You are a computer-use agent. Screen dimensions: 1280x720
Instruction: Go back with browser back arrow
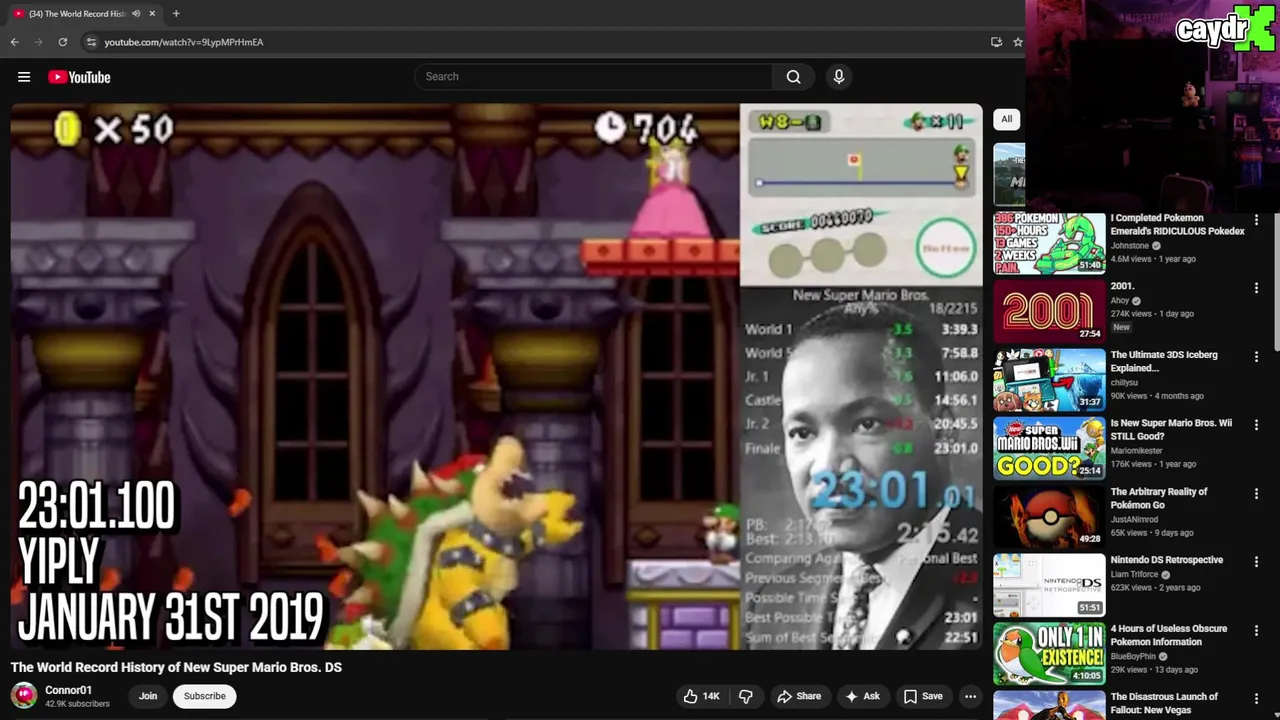click(14, 42)
